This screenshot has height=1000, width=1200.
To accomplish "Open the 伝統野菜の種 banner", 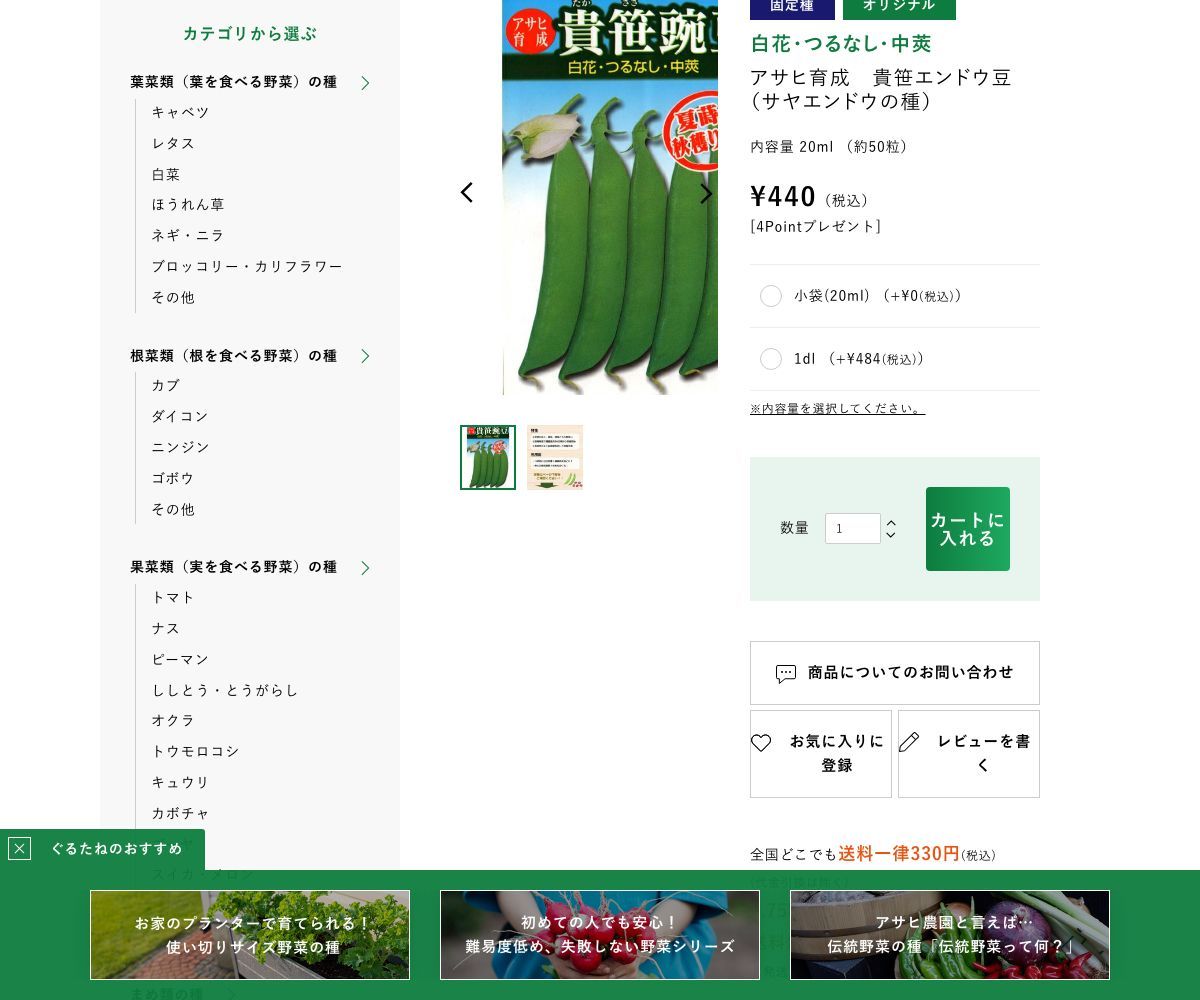I will coord(950,935).
